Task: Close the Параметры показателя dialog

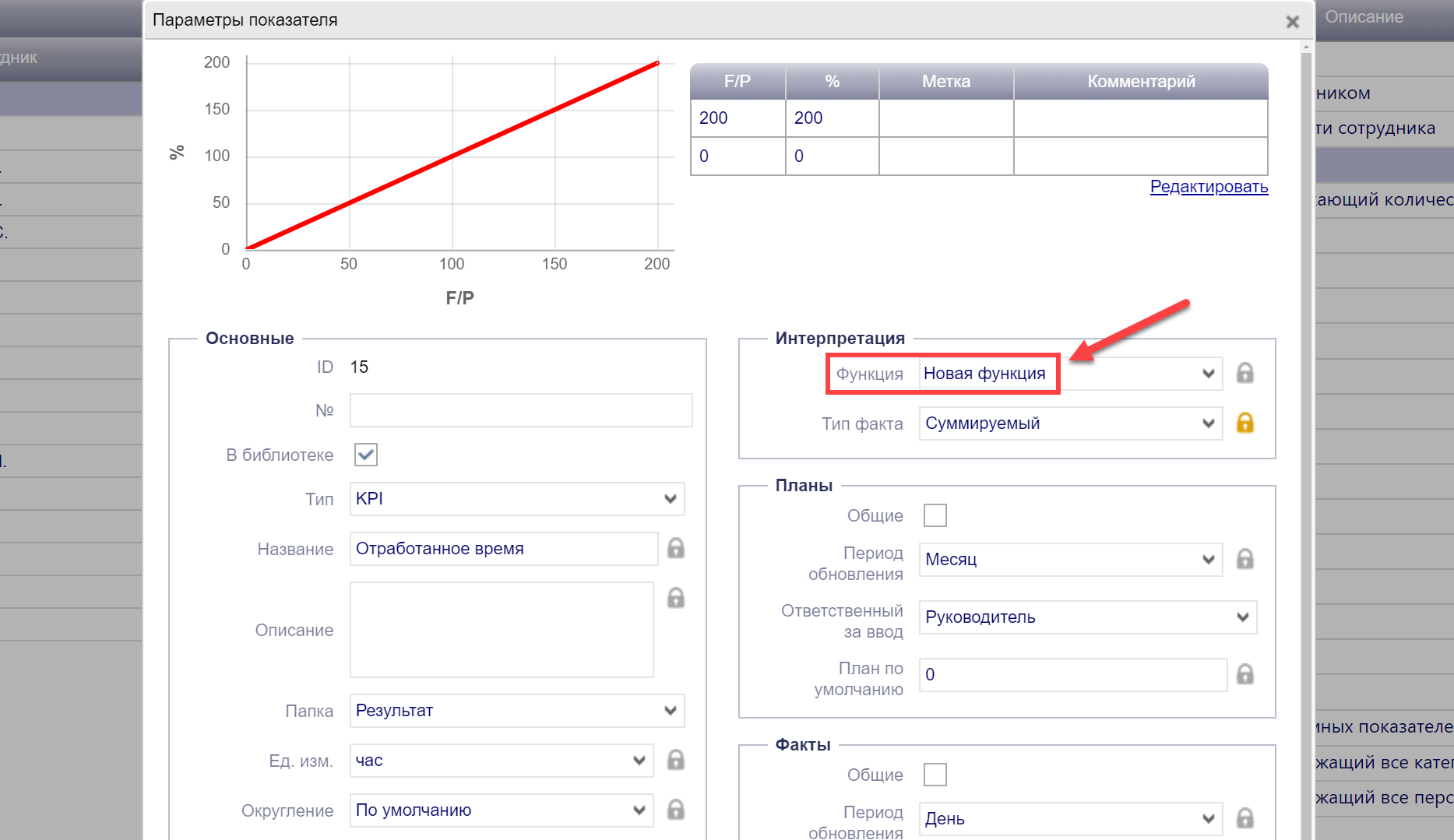Action: [x=1292, y=22]
